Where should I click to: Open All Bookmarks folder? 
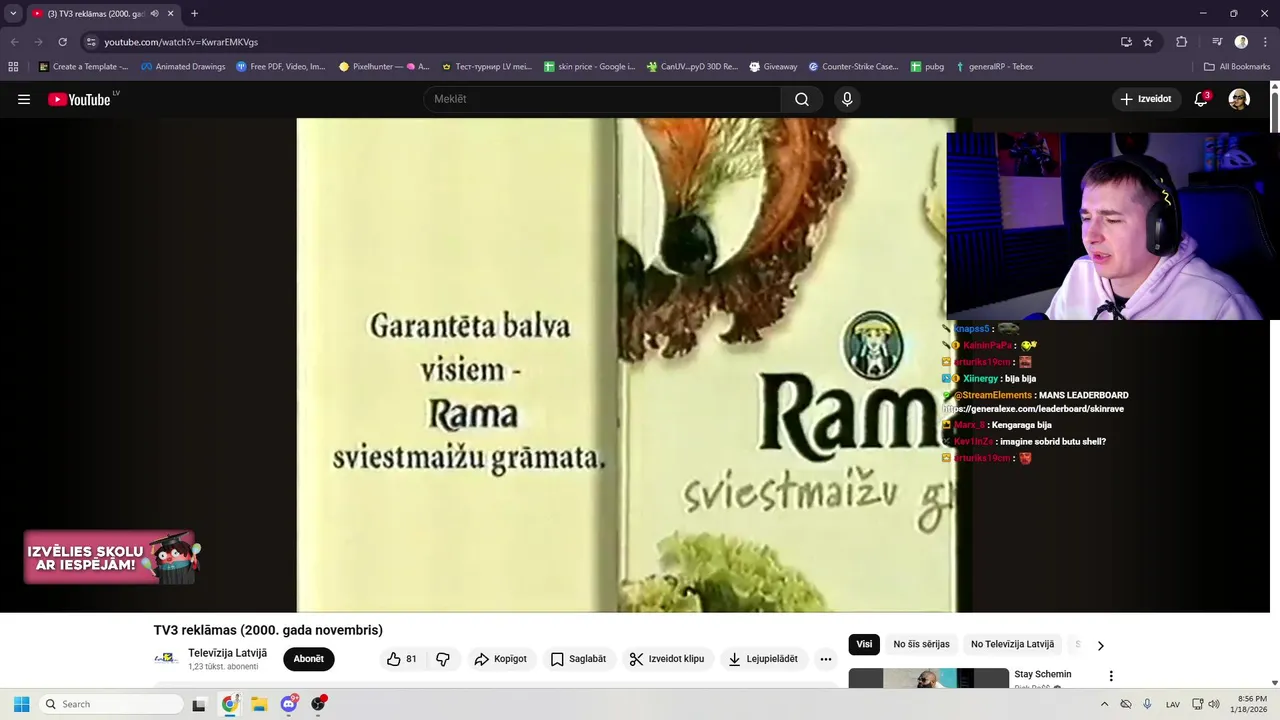(x=1237, y=67)
